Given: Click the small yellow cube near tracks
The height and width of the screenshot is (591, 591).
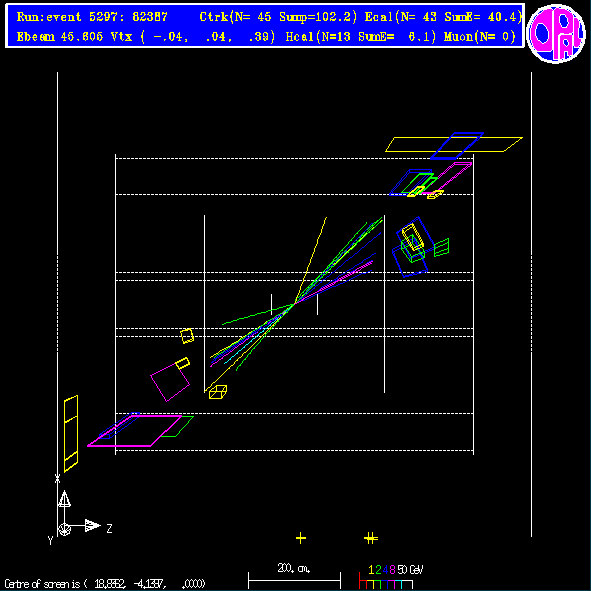Looking at the screenshot, I should click(218, 392).
